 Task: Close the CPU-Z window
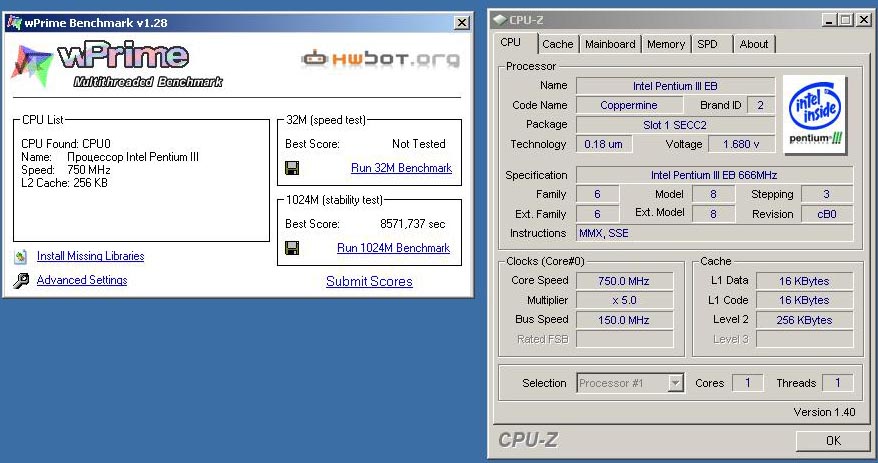pyautogui.click(x=865, y=20)
